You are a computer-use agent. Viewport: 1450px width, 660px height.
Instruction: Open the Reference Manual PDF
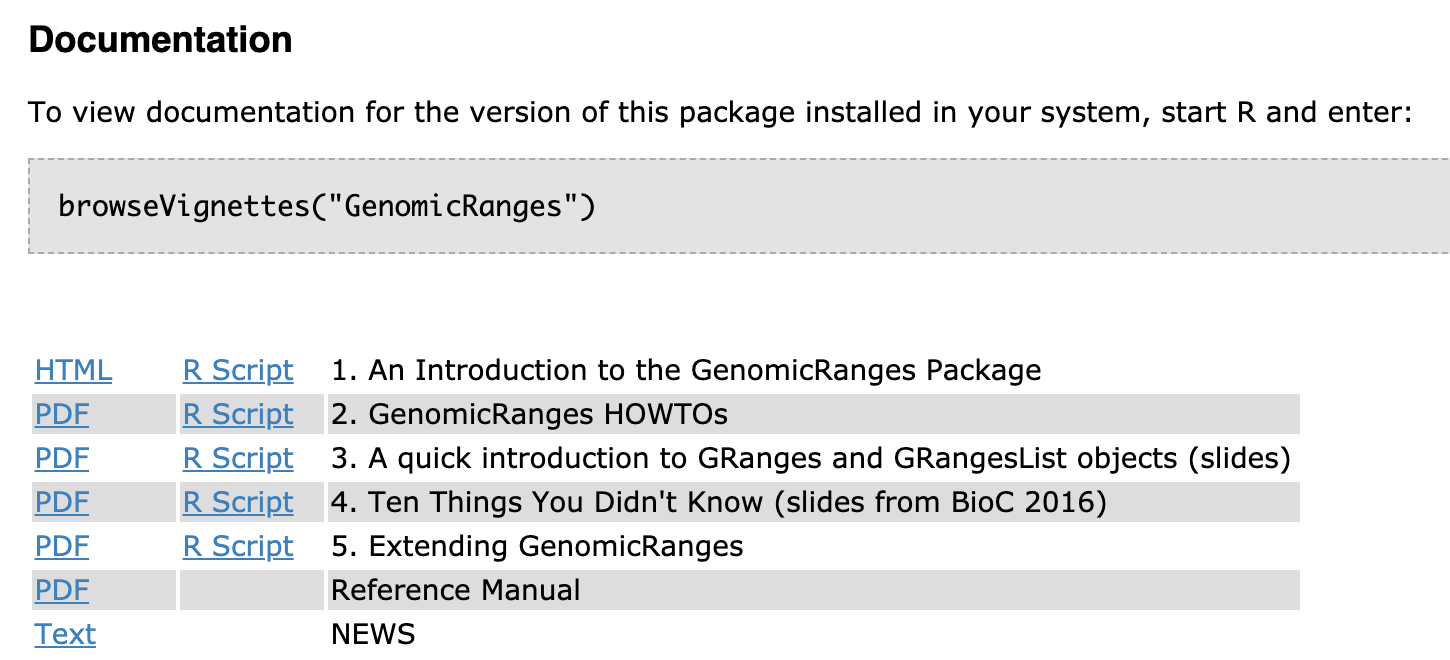[62, 591]
